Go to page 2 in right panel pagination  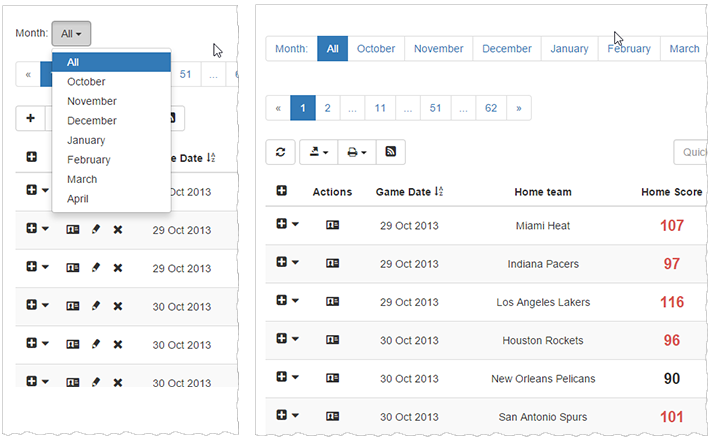(327, 108)
